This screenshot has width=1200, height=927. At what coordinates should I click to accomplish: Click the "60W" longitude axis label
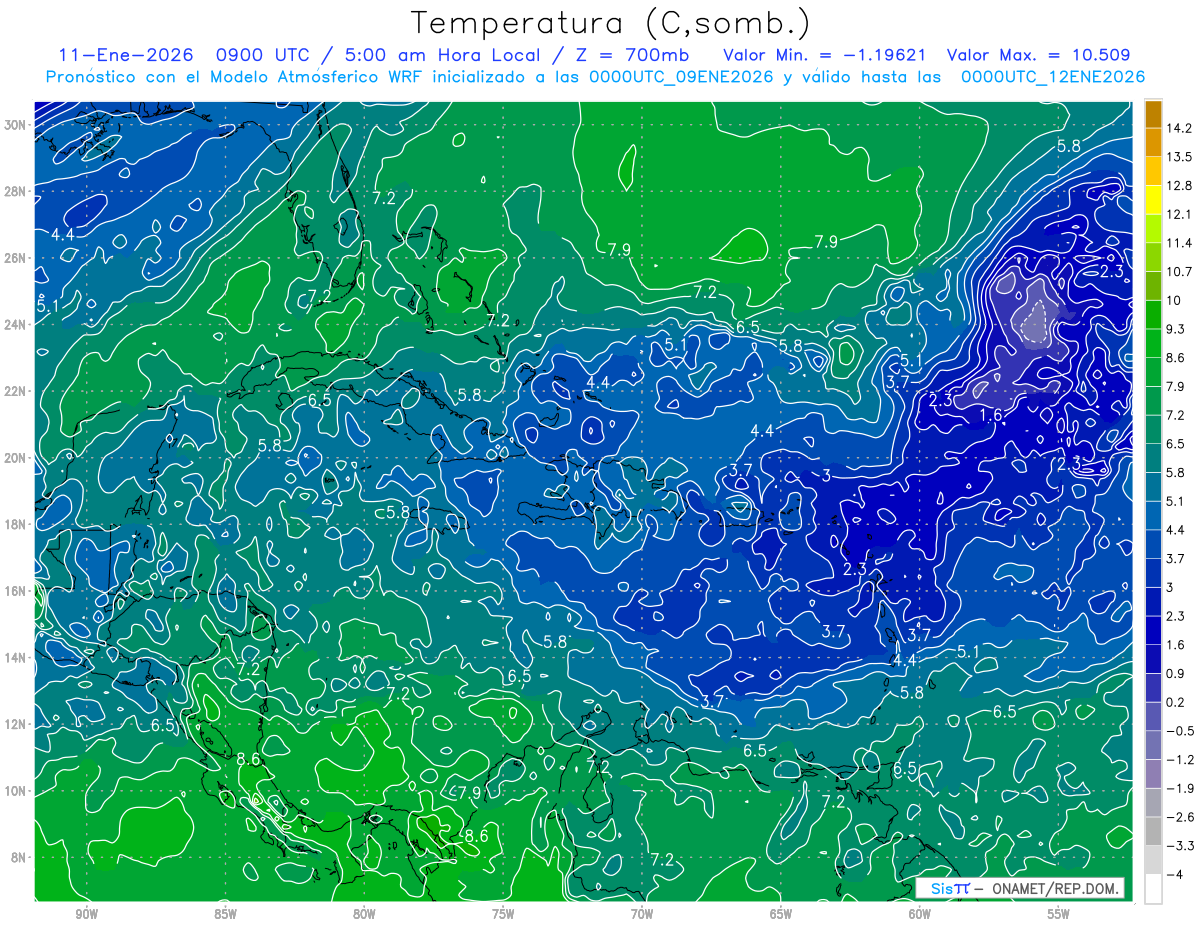pos(919,914)
